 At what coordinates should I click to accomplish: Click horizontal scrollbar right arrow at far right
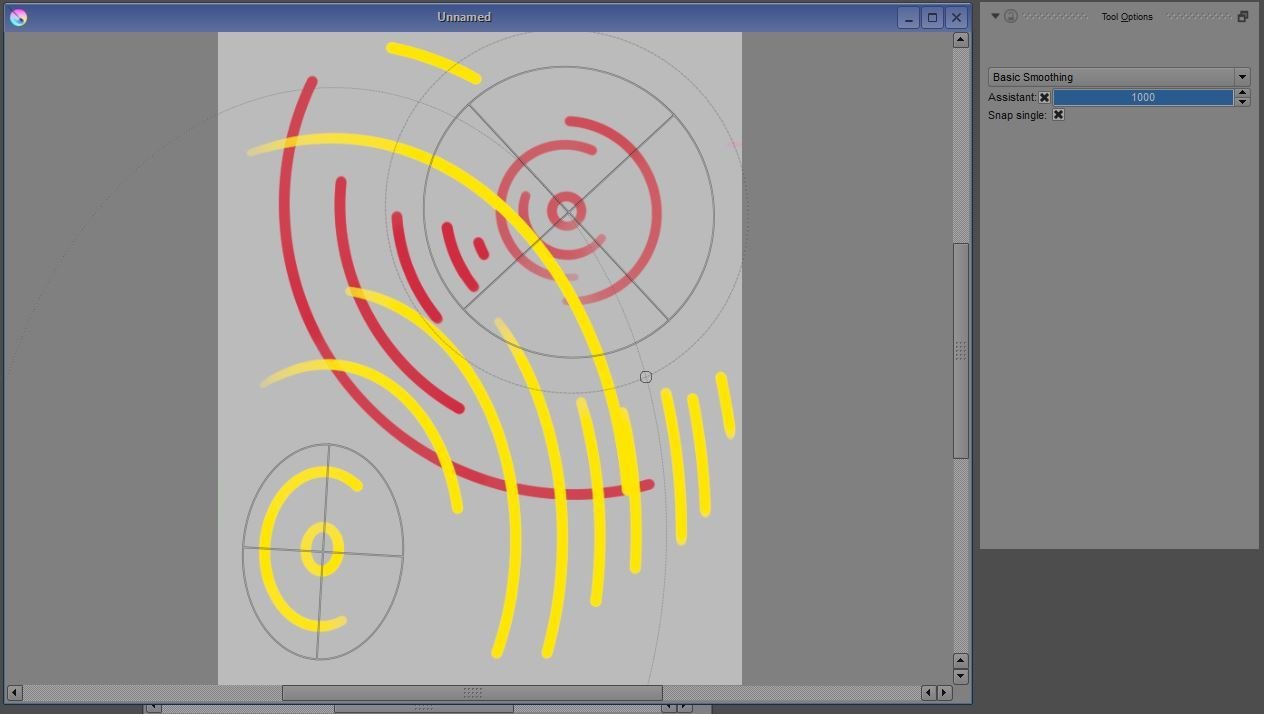(944, 692)
